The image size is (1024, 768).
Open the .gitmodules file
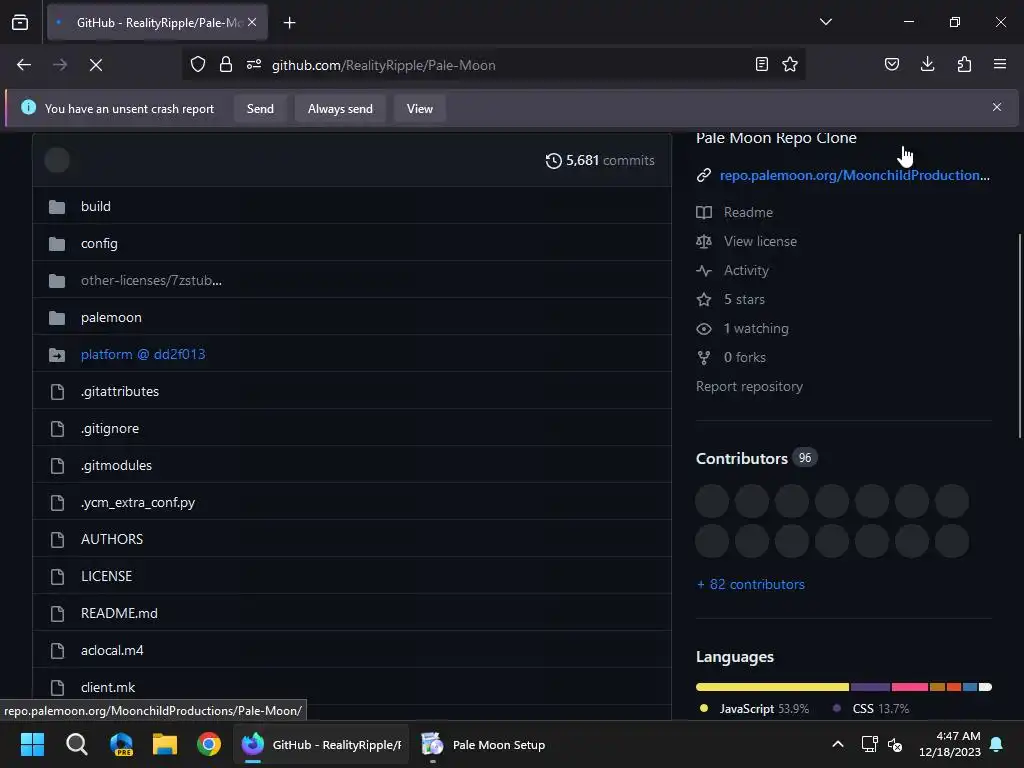[116, 466]
